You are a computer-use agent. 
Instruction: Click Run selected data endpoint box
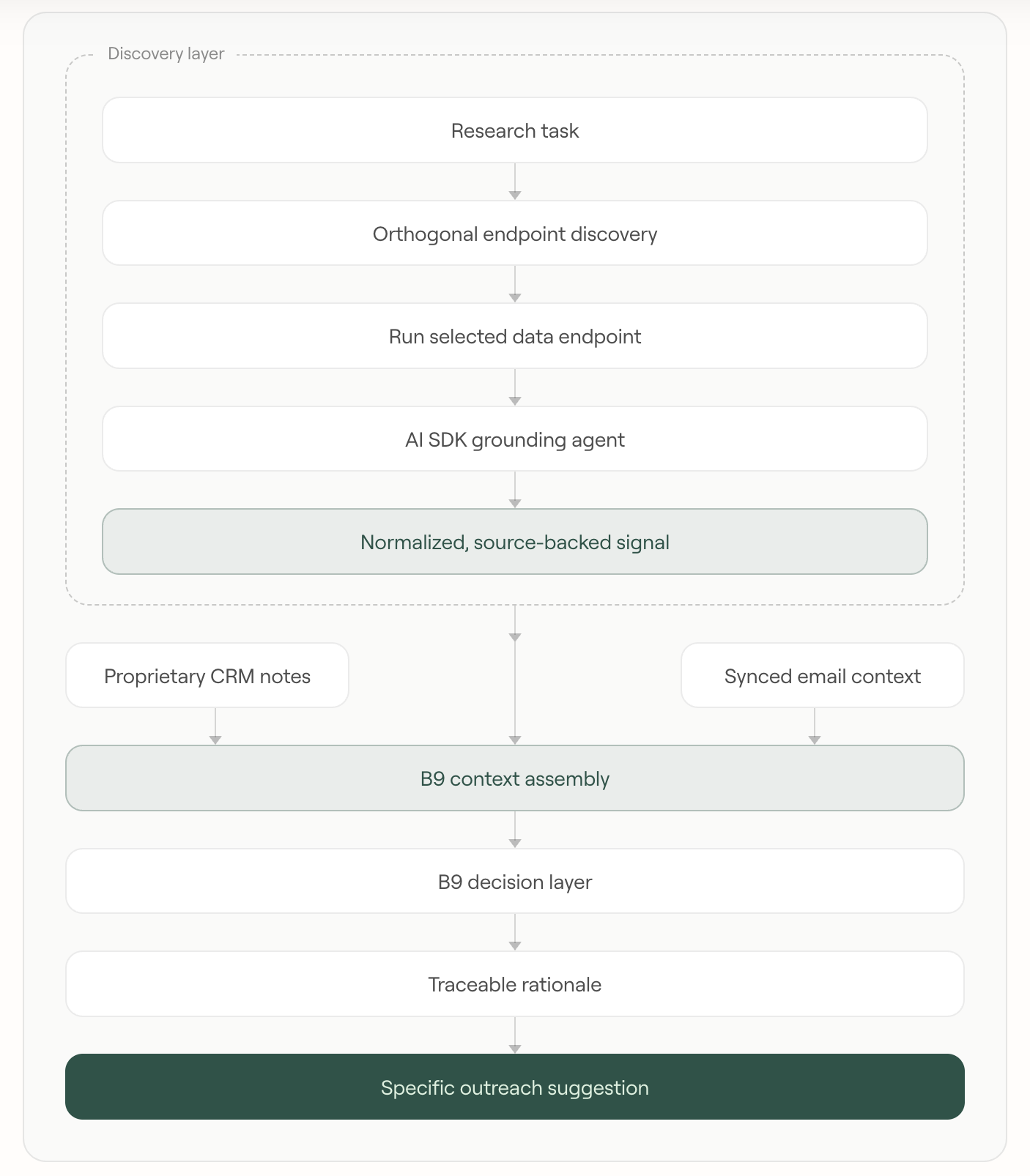(515, 336)
